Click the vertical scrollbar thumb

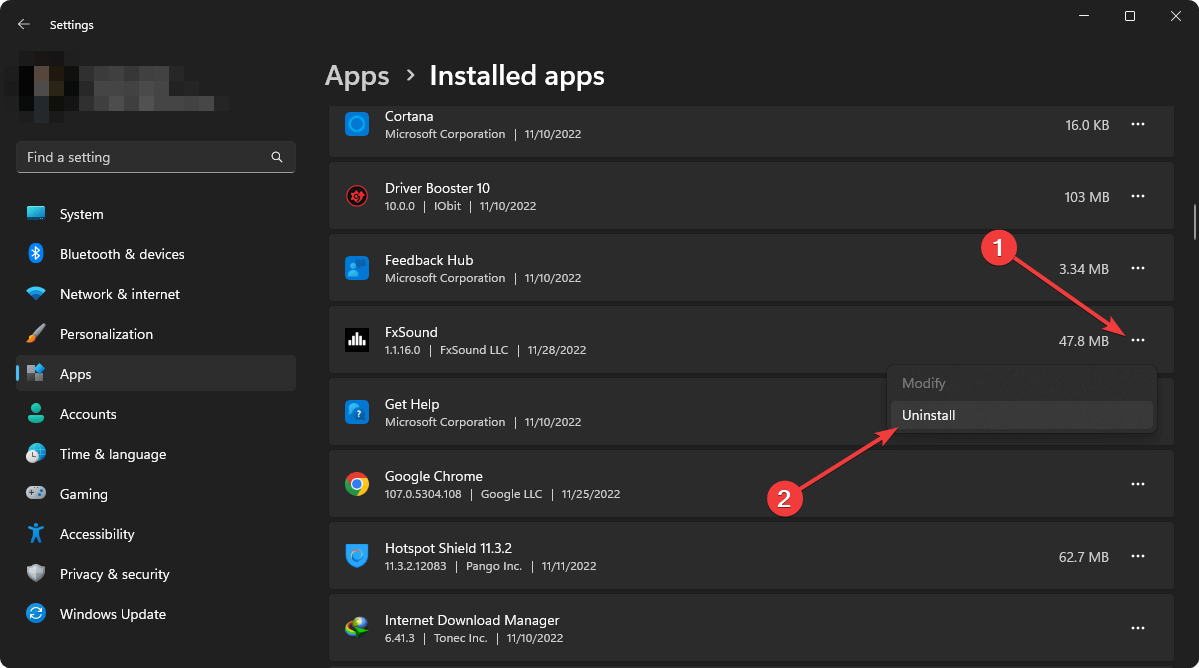pos(1194,222)
